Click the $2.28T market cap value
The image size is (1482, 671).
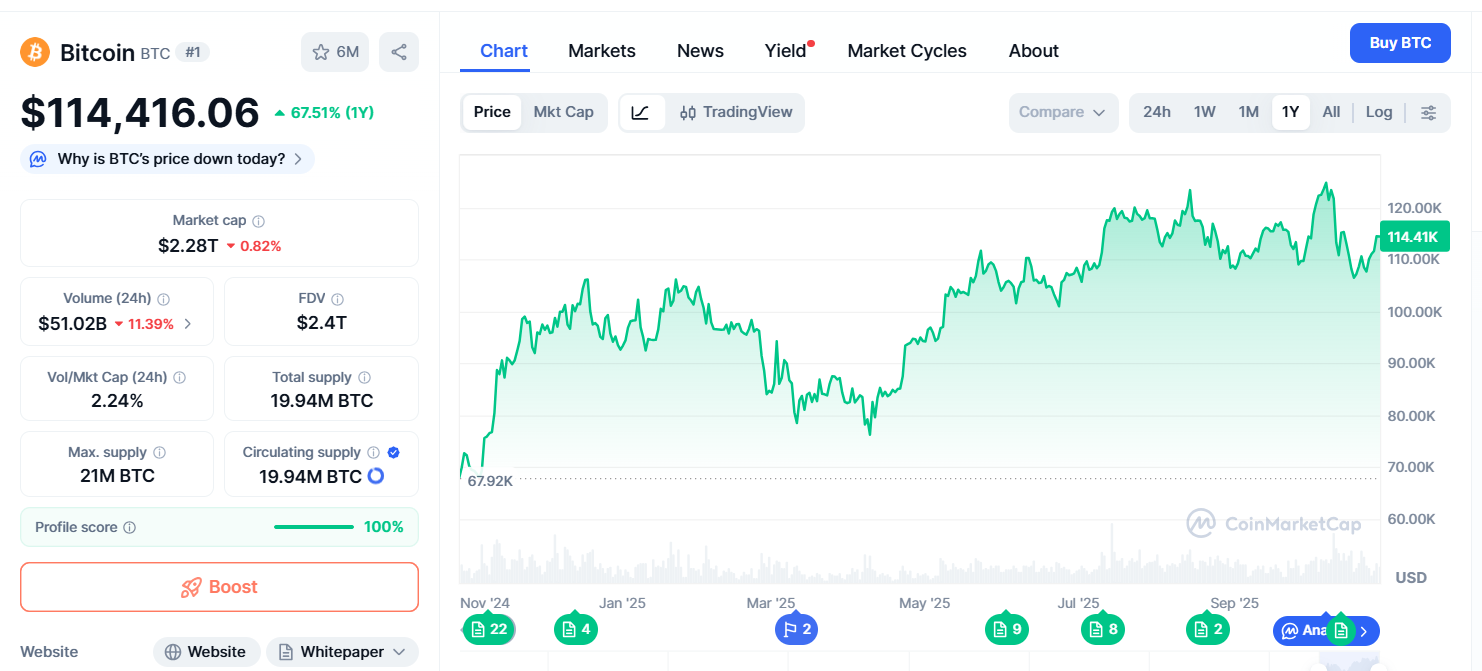[188, 245]
